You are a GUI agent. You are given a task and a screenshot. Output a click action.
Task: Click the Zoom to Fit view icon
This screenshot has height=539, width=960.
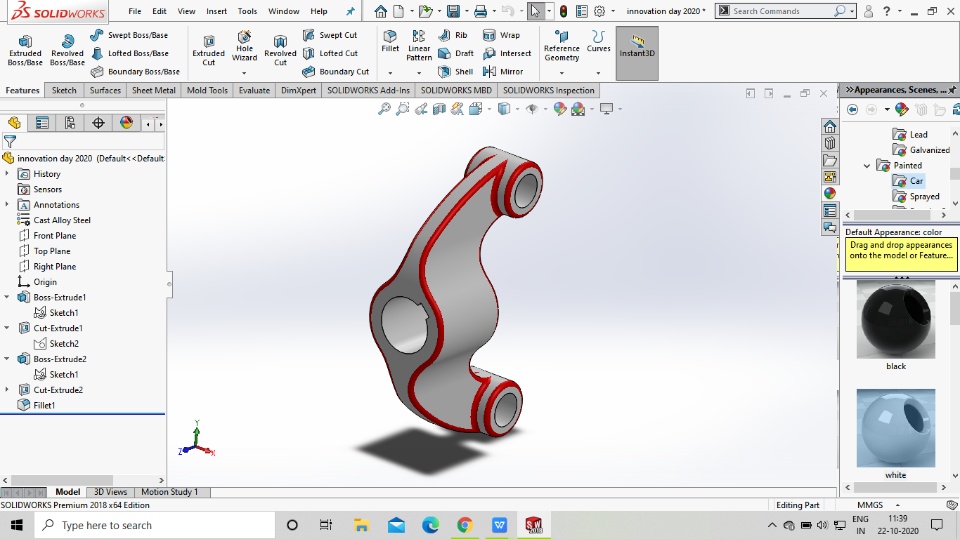[x=384, y=109]
